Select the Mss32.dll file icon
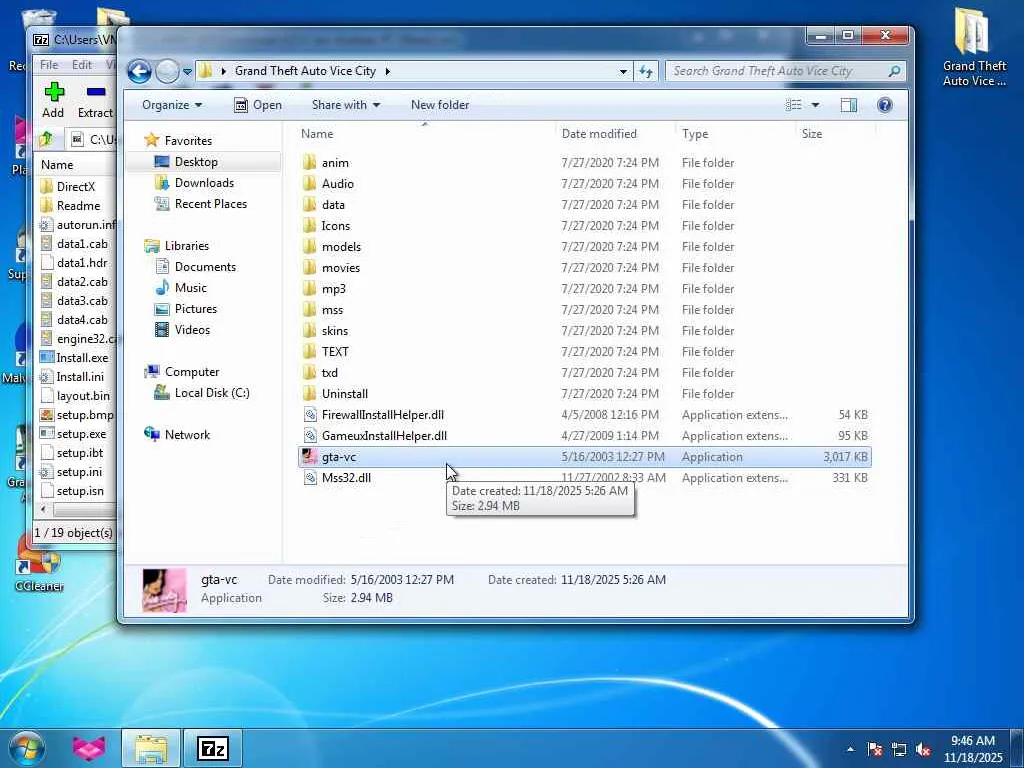This screenshot has width=1024, height=768. tap(310, 477)
